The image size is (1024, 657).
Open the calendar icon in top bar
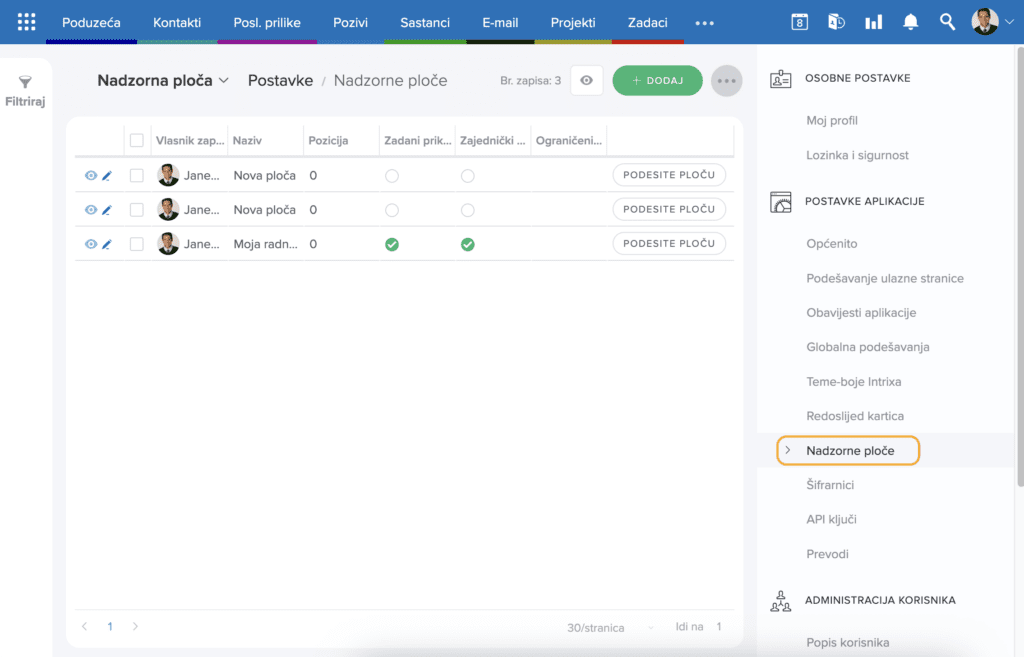tap(799, 22)
